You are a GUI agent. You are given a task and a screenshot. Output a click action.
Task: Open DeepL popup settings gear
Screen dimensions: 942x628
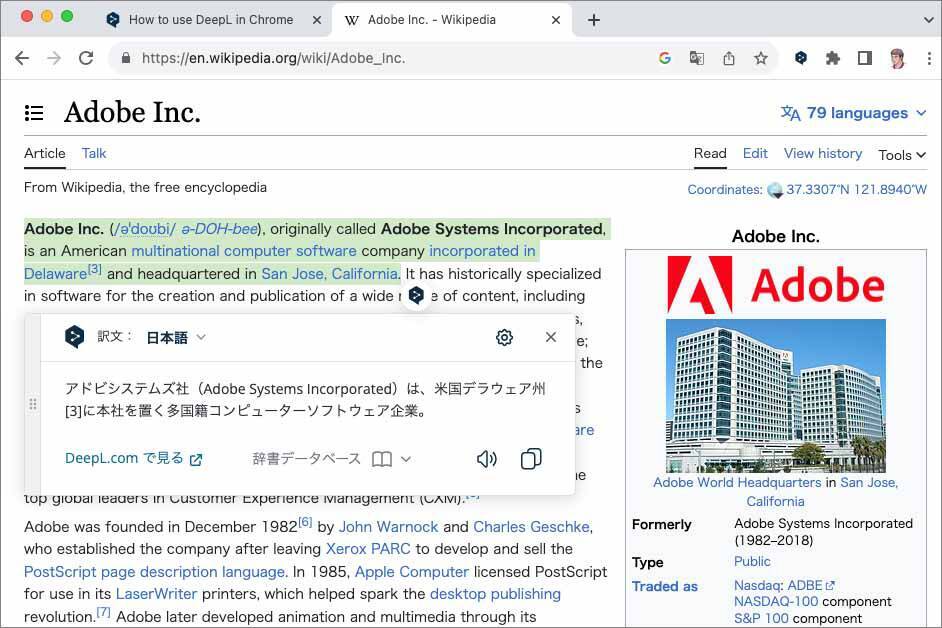tap(504, 337)
